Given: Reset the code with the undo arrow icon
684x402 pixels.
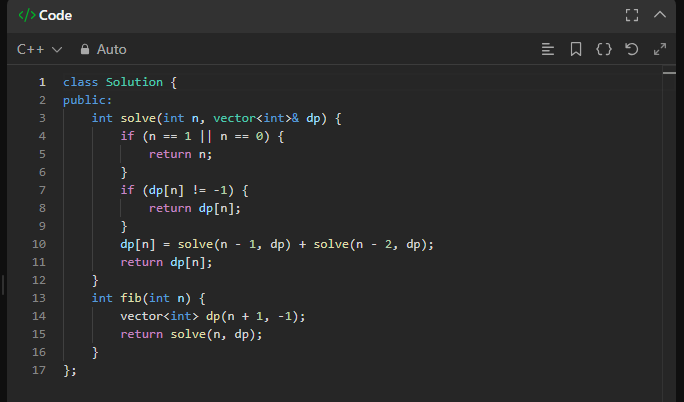Looking at the screenshot, I should tap(632, 49).
